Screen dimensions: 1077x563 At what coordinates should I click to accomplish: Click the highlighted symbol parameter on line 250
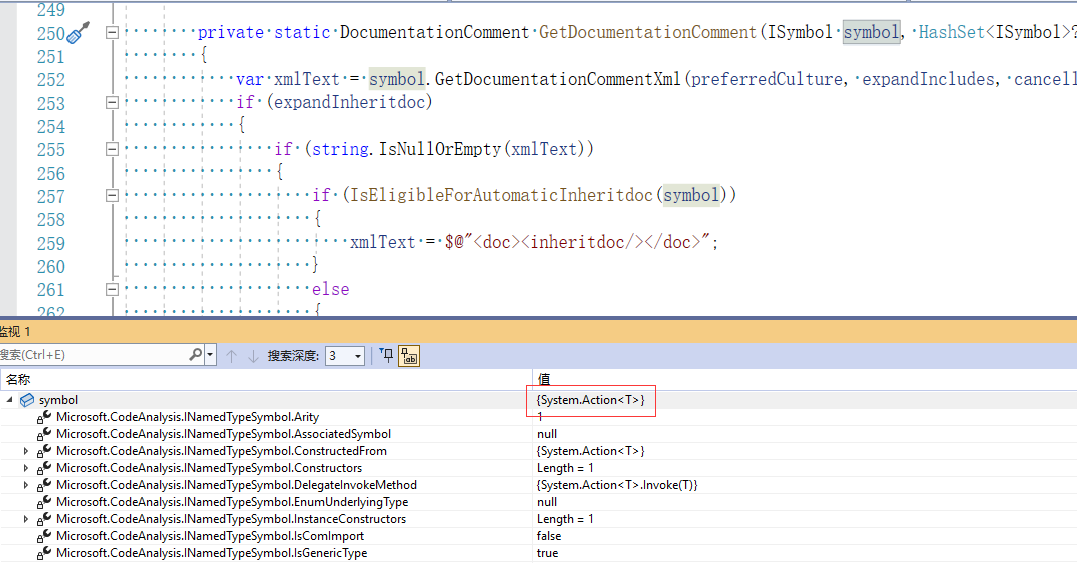click(x=872, y=32)
